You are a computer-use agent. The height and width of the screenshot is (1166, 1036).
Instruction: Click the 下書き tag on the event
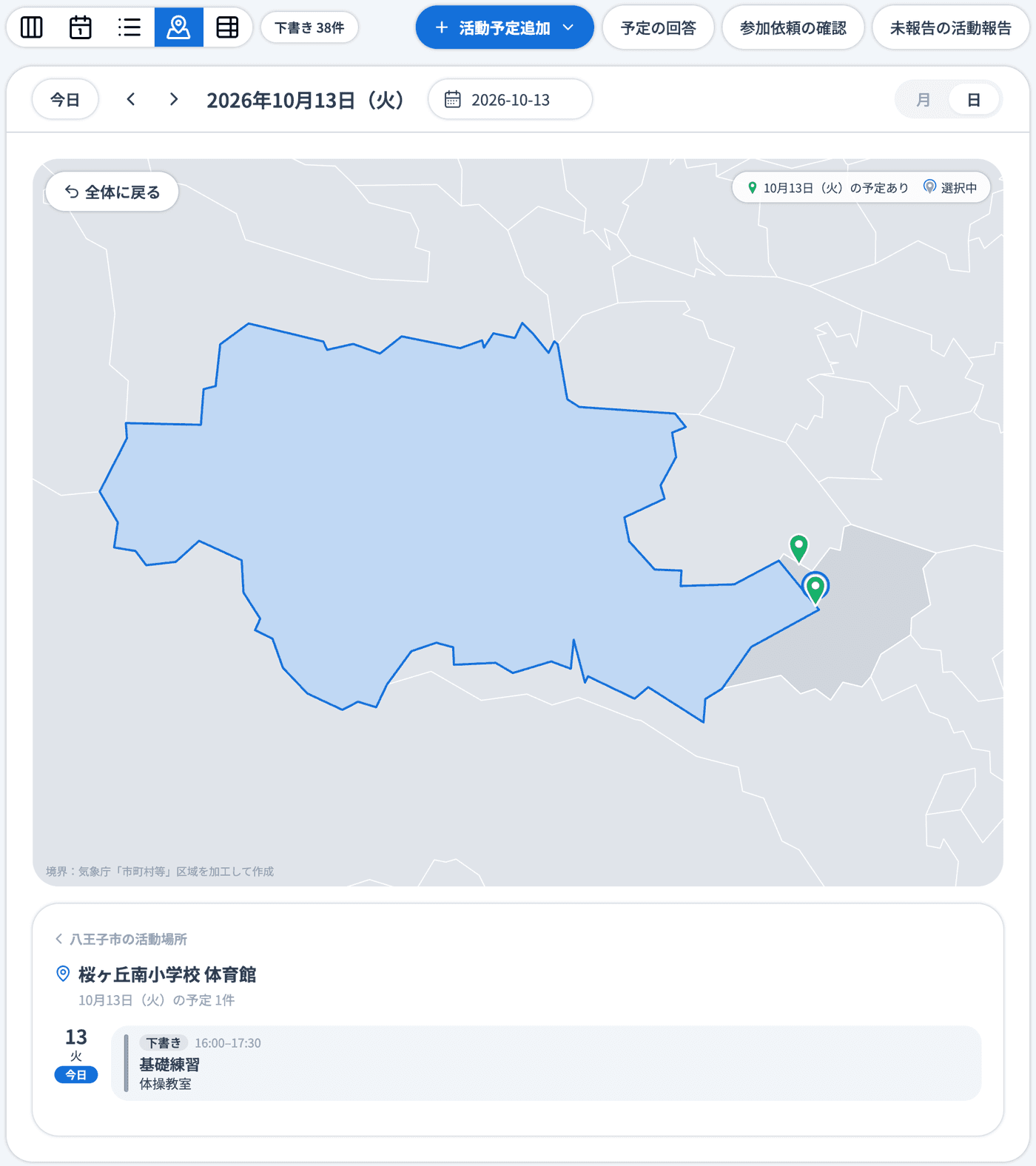[164, 1042]
